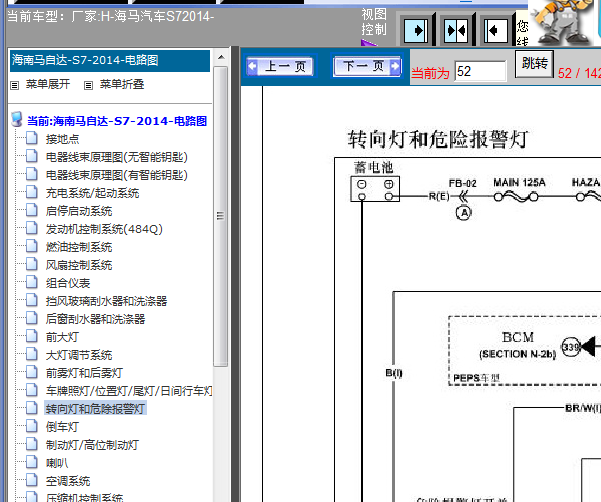The width and height of the screenshot is (601, 502).
Task: Expand all menus via 菜单展开
Action: 48,84
